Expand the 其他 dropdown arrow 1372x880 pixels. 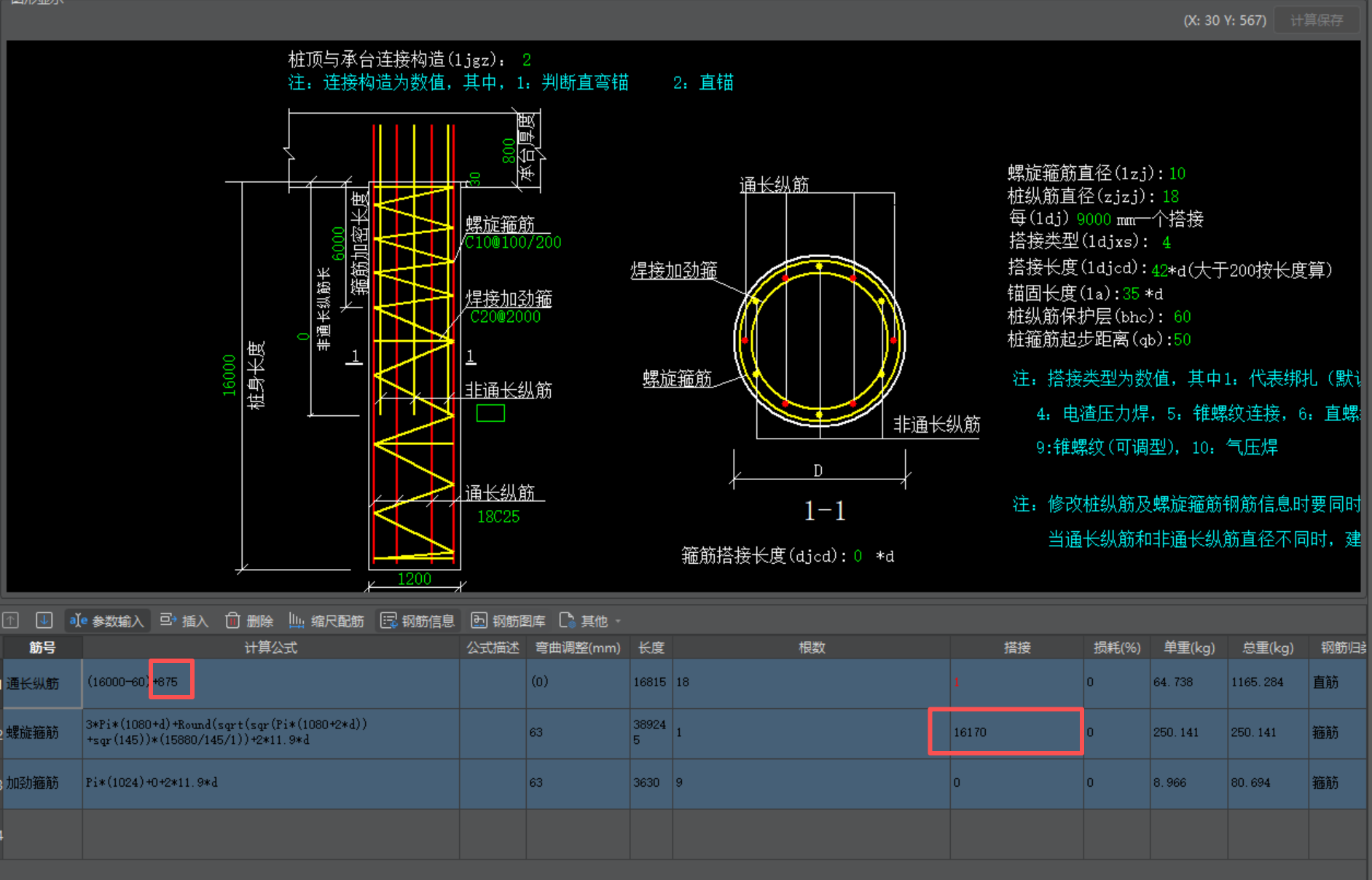click(618, 621)
